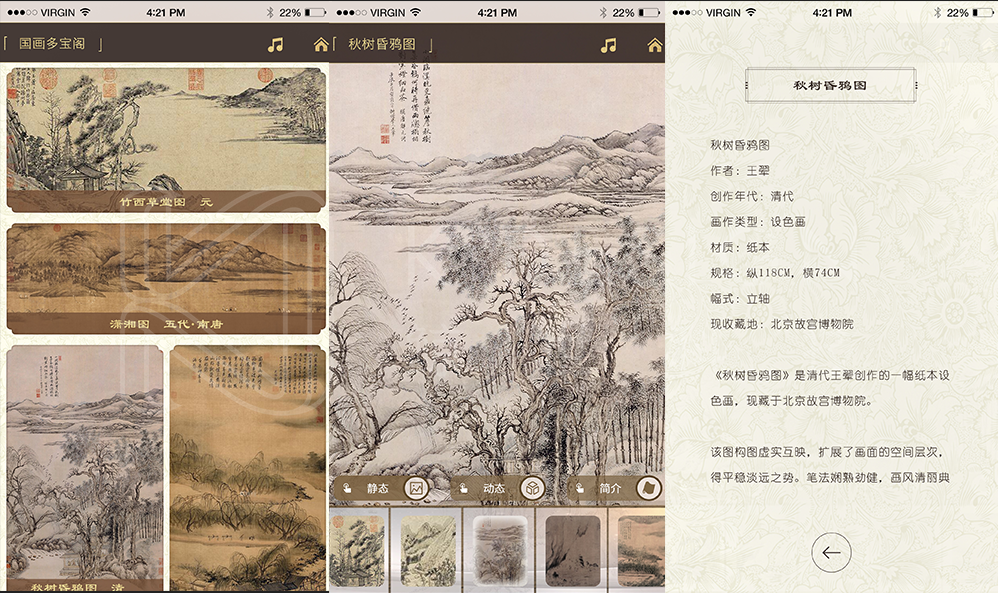998x593 pixels.
Task: Tap the hand pointer icon beside 静态
Action: tap(348, 488)
